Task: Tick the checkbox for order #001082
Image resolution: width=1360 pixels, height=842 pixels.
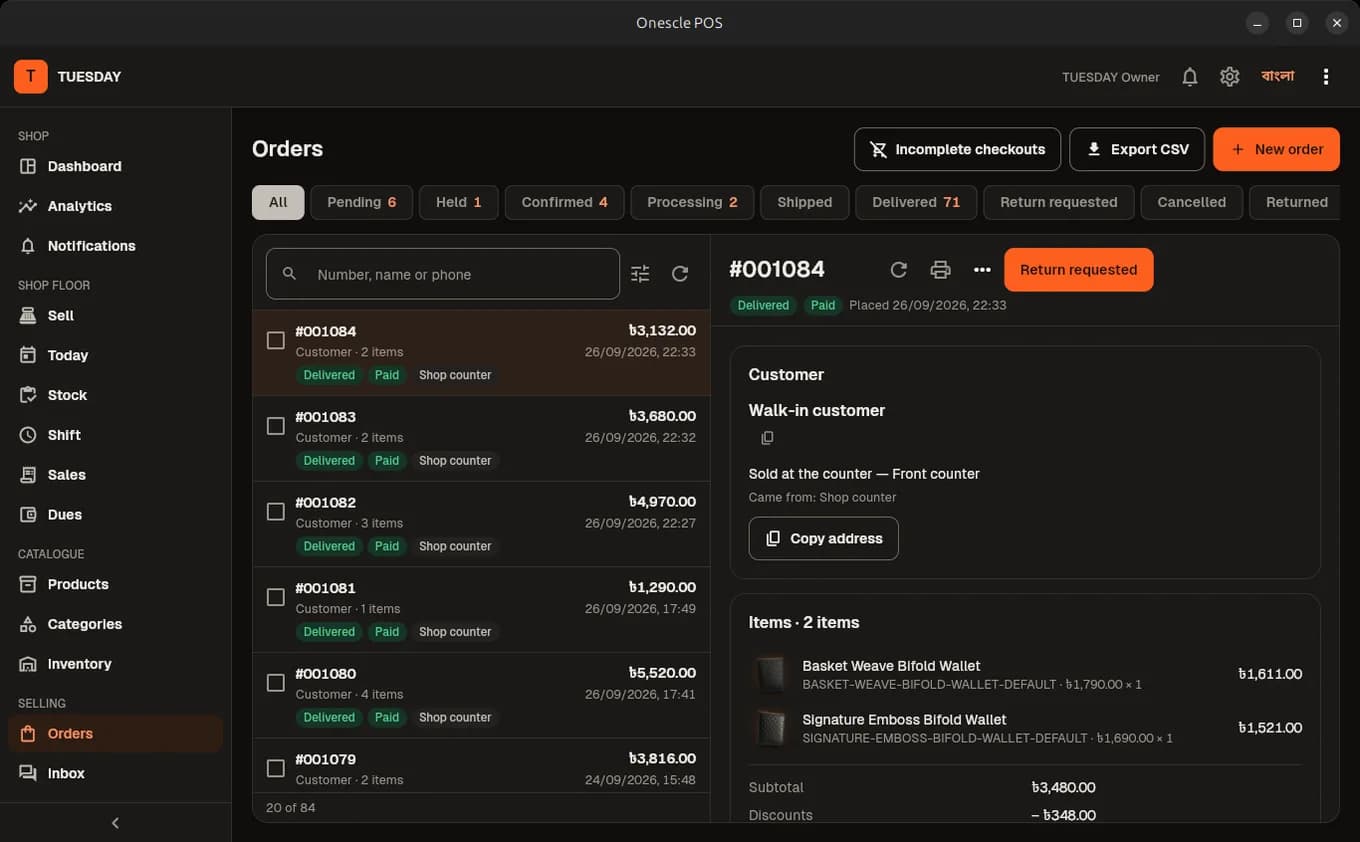Action: 276,512
